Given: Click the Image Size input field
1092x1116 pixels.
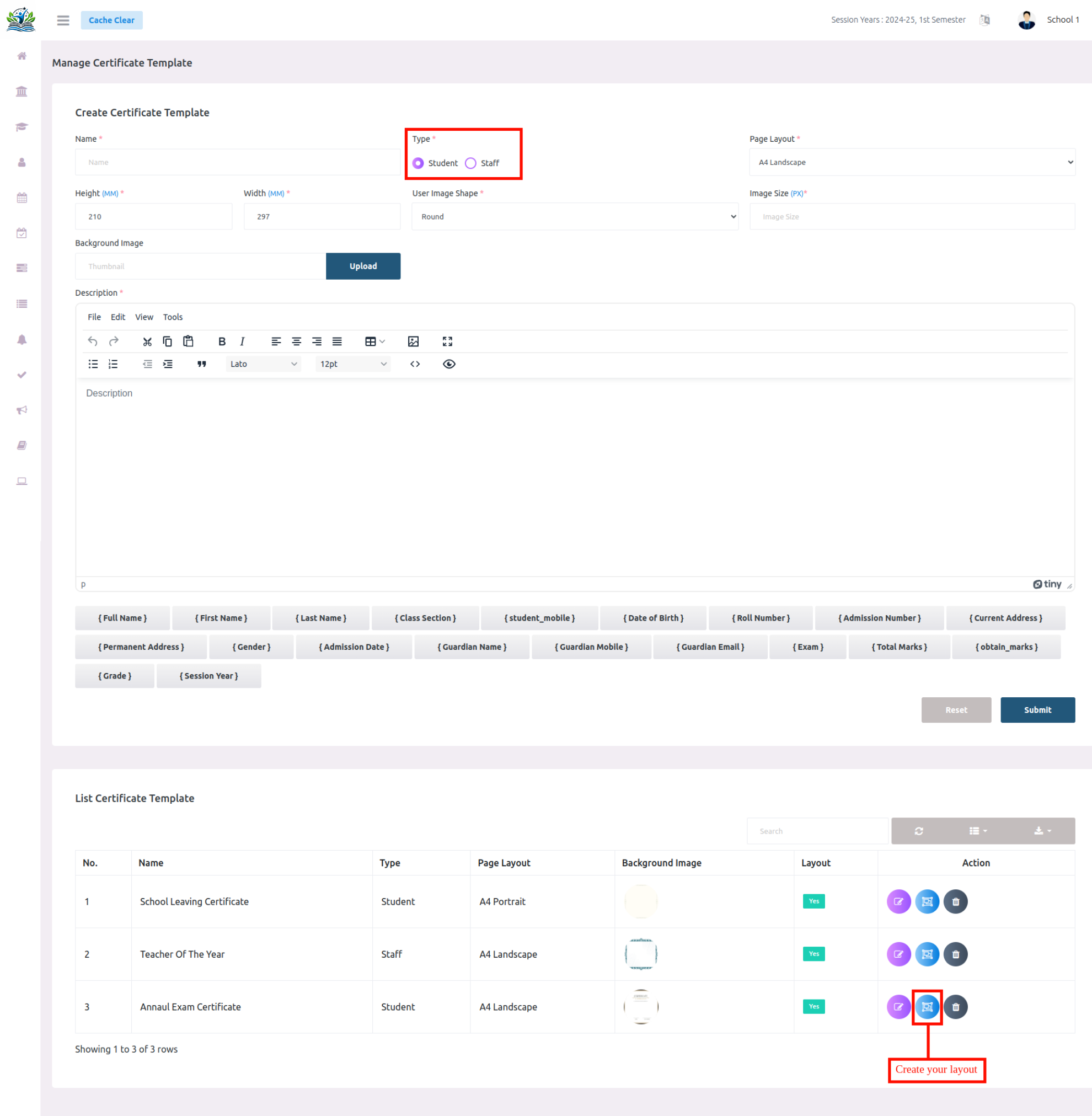Looking at the screenshot, I should (911, 216).
